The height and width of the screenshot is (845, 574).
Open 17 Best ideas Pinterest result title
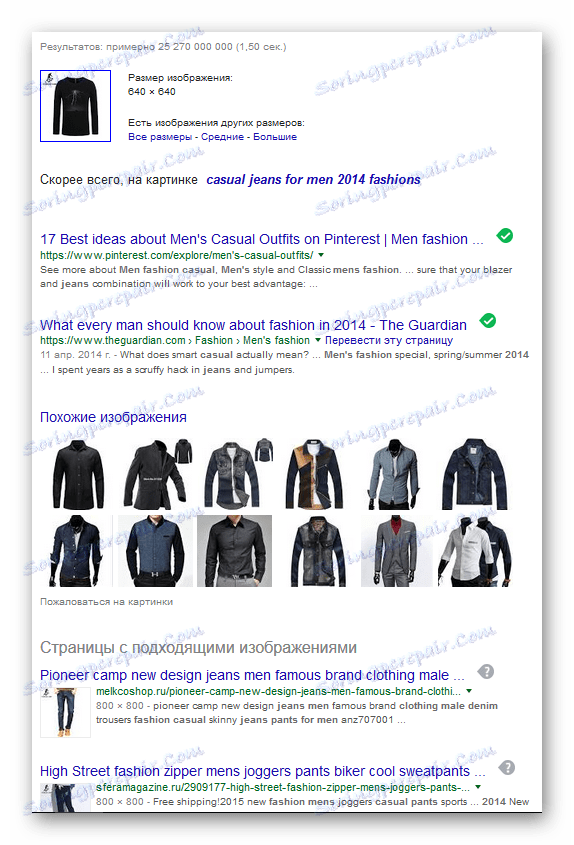click(x=262, y=239)
